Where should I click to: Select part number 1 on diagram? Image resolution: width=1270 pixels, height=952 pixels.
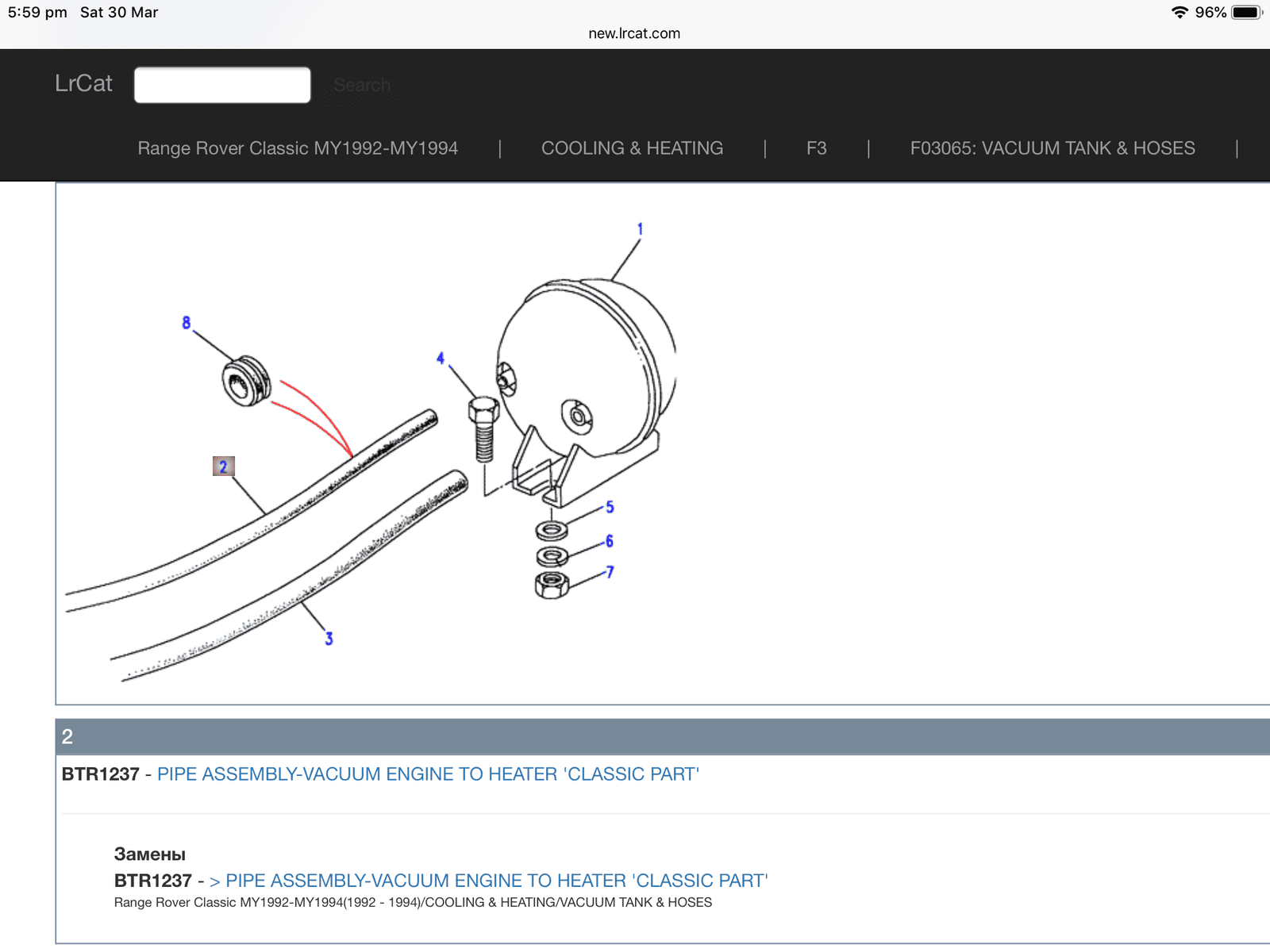pos(640,229)
